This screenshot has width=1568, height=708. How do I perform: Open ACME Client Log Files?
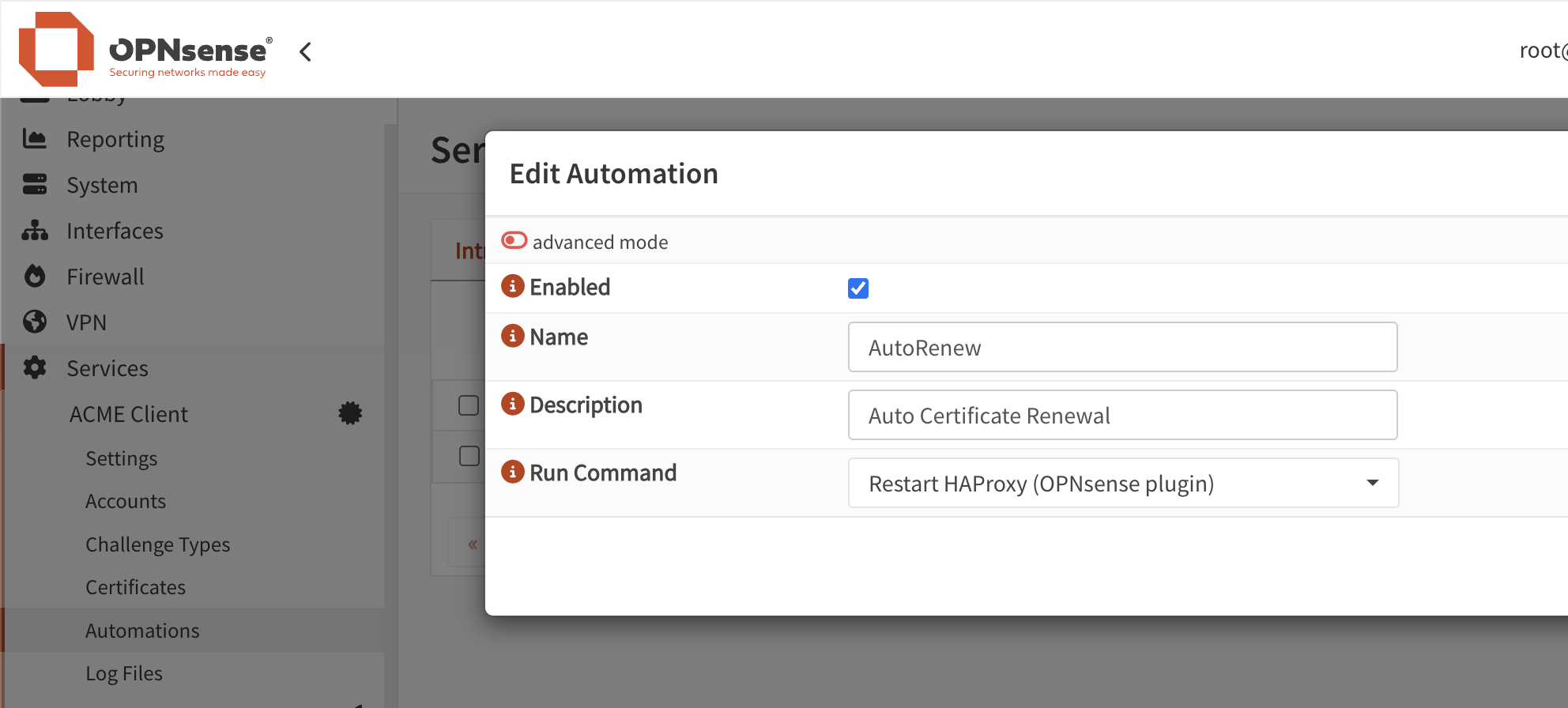pyautogui.click(x=124, y=673)
